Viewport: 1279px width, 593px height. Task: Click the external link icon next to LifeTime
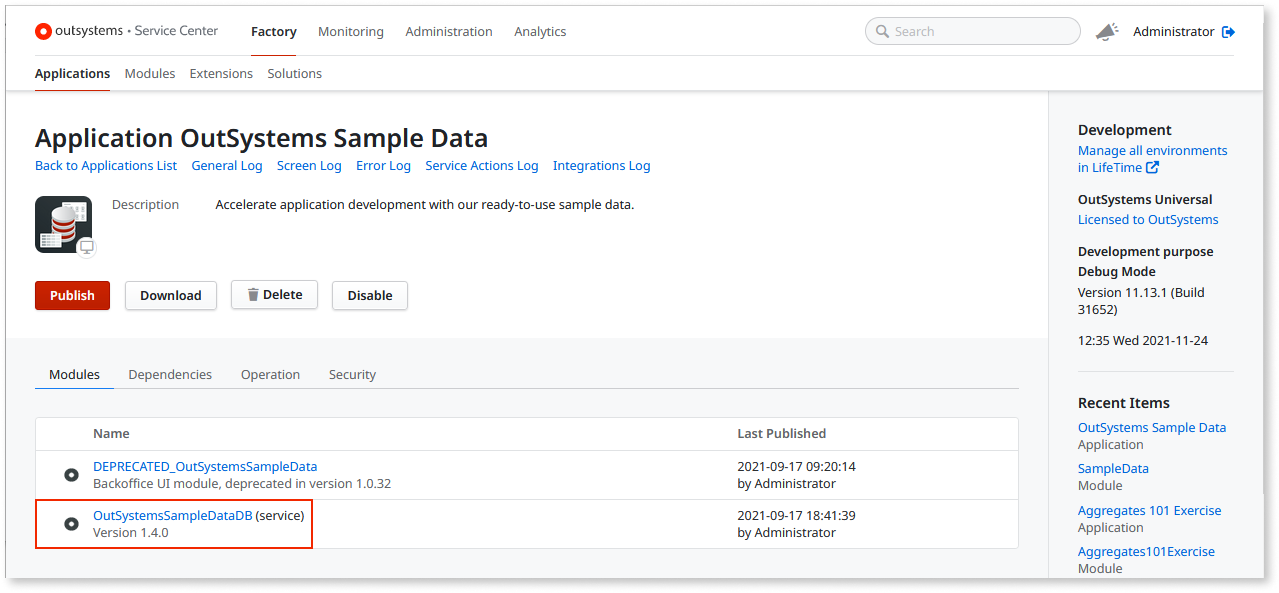click(x=1154, y=167)
